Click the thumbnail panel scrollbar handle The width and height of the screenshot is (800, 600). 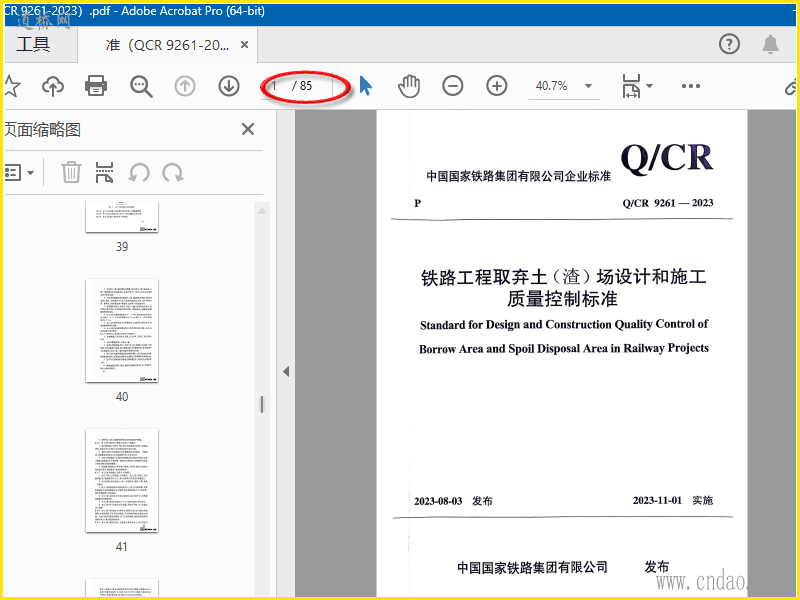pyautogui.click(x=262, y=404)
